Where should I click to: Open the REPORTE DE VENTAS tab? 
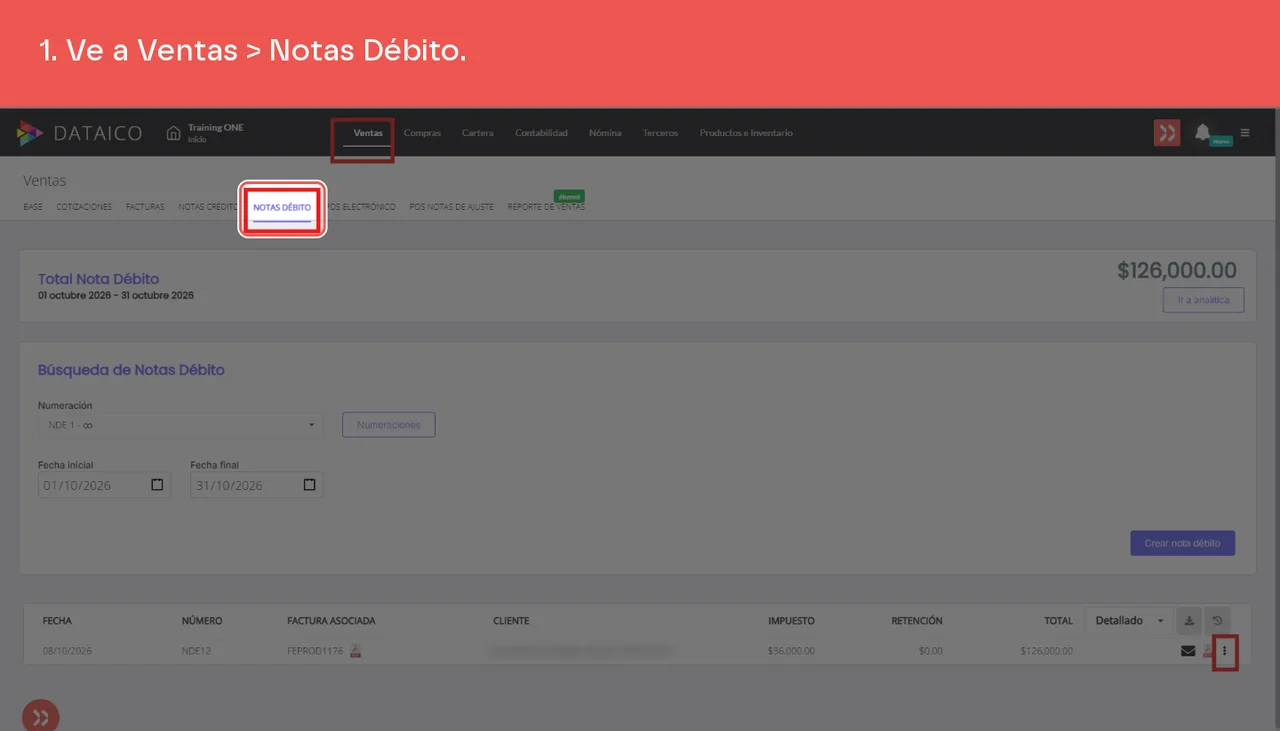point(546,207)
